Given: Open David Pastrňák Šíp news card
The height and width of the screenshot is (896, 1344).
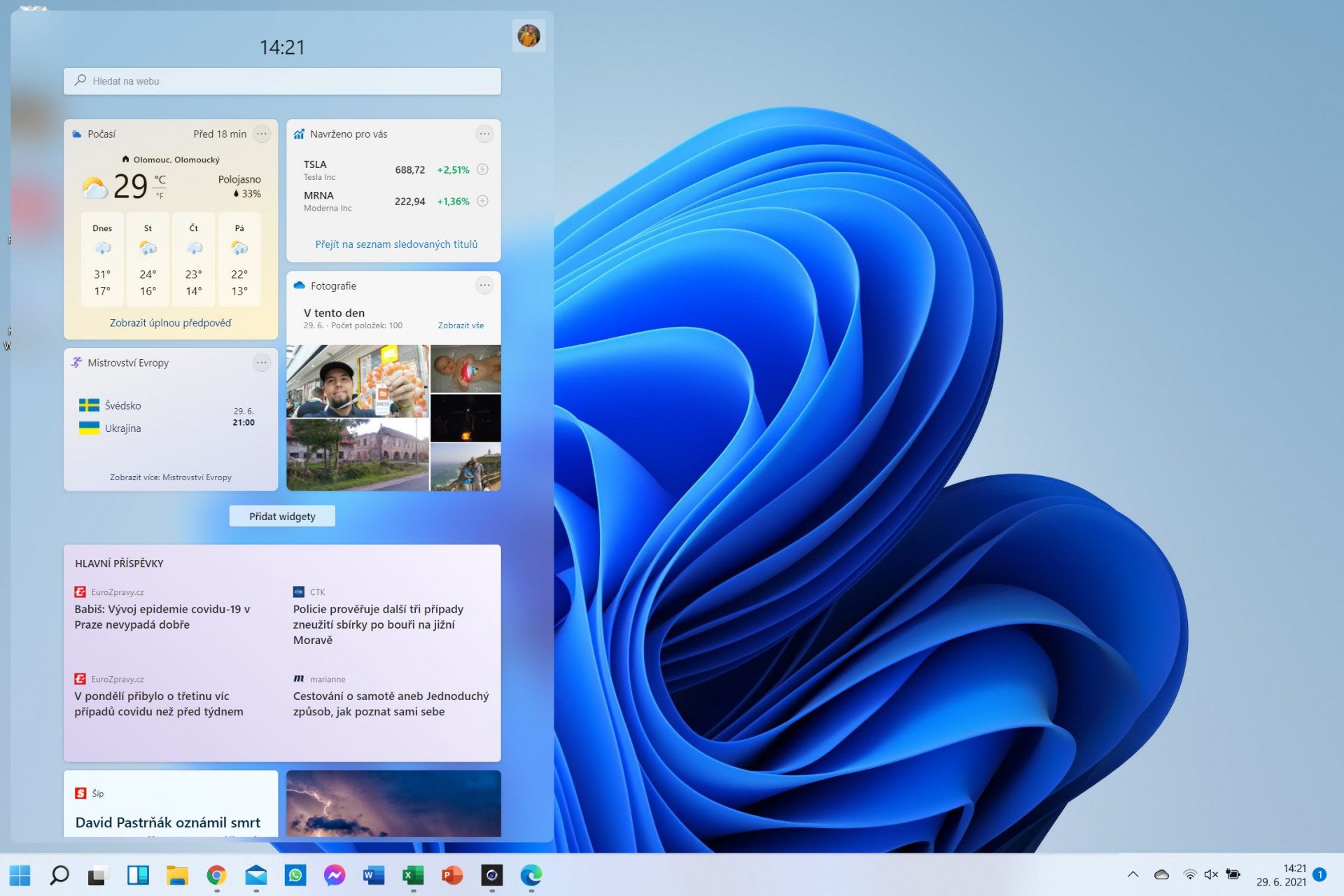Looking at the screenshot, I should (x=170, y=804).
